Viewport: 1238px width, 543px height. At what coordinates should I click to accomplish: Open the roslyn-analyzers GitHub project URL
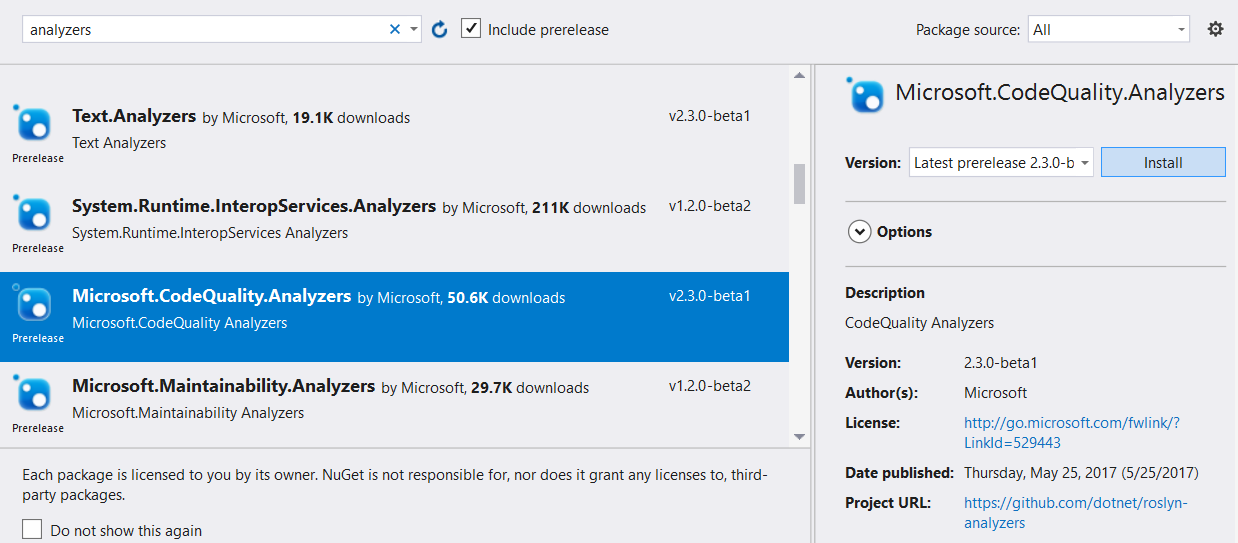(1075, 512)
